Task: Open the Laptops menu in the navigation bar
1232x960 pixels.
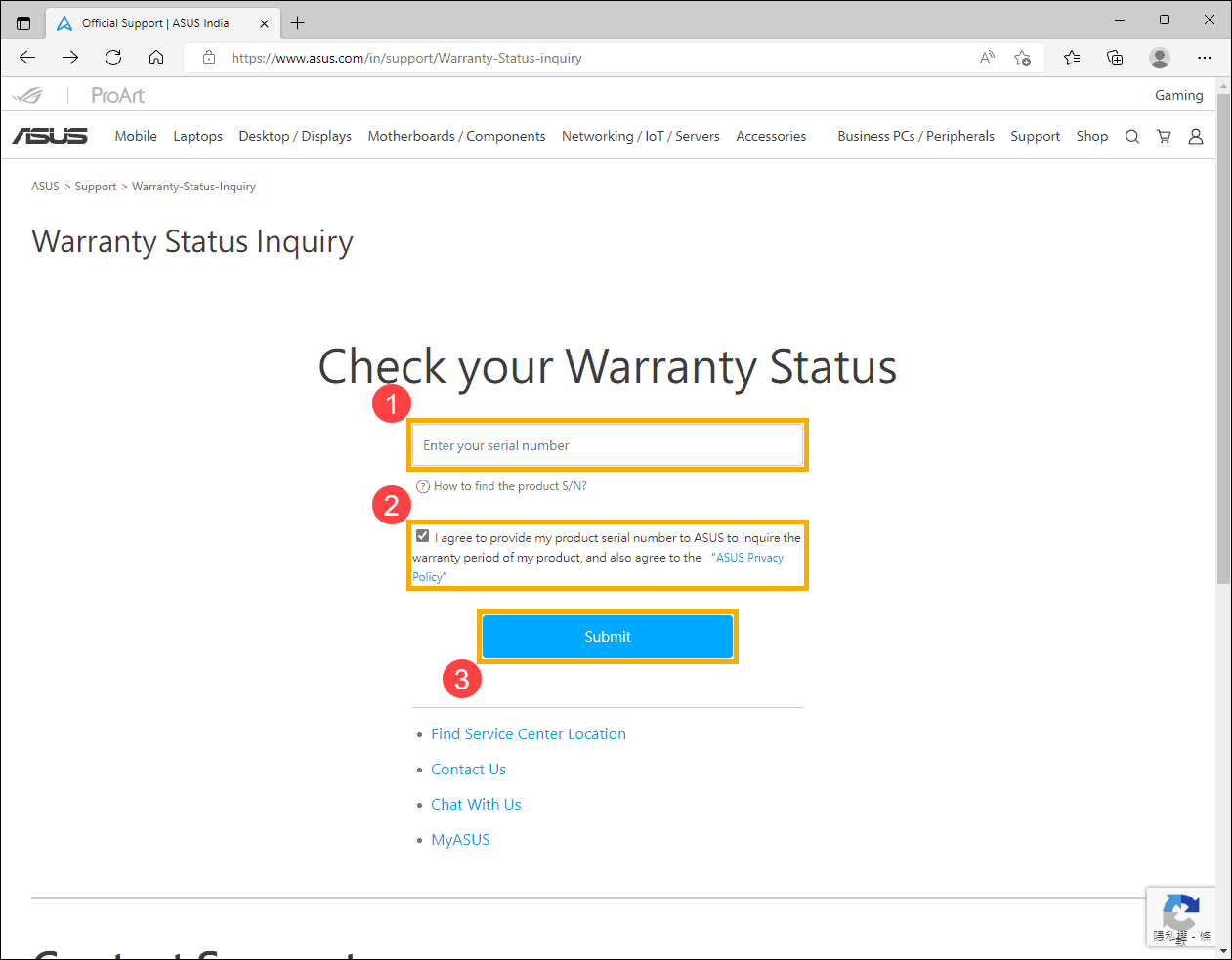Action: coord(197,136)
